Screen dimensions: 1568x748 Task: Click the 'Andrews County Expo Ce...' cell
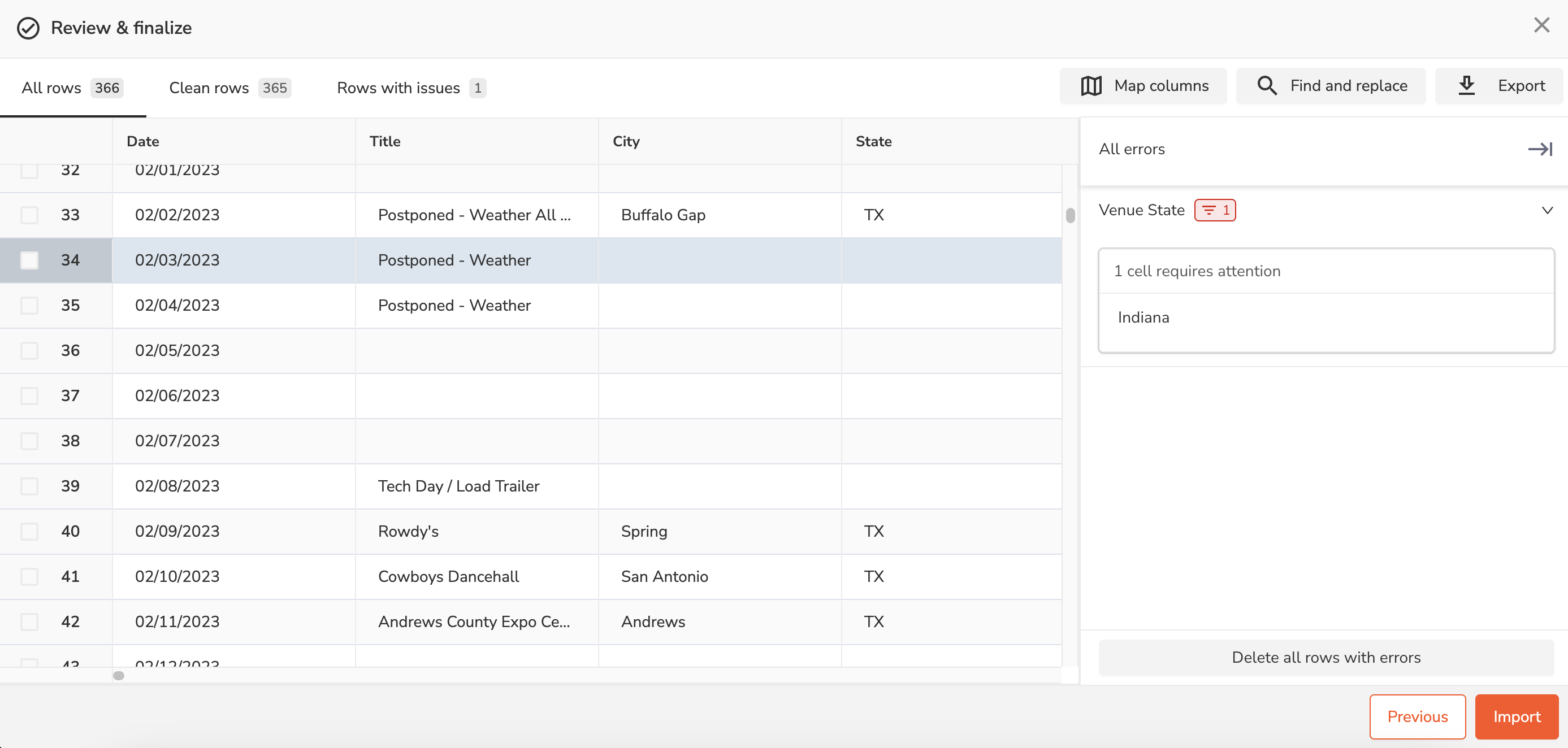pyautogui.click(x=477, y=621)
